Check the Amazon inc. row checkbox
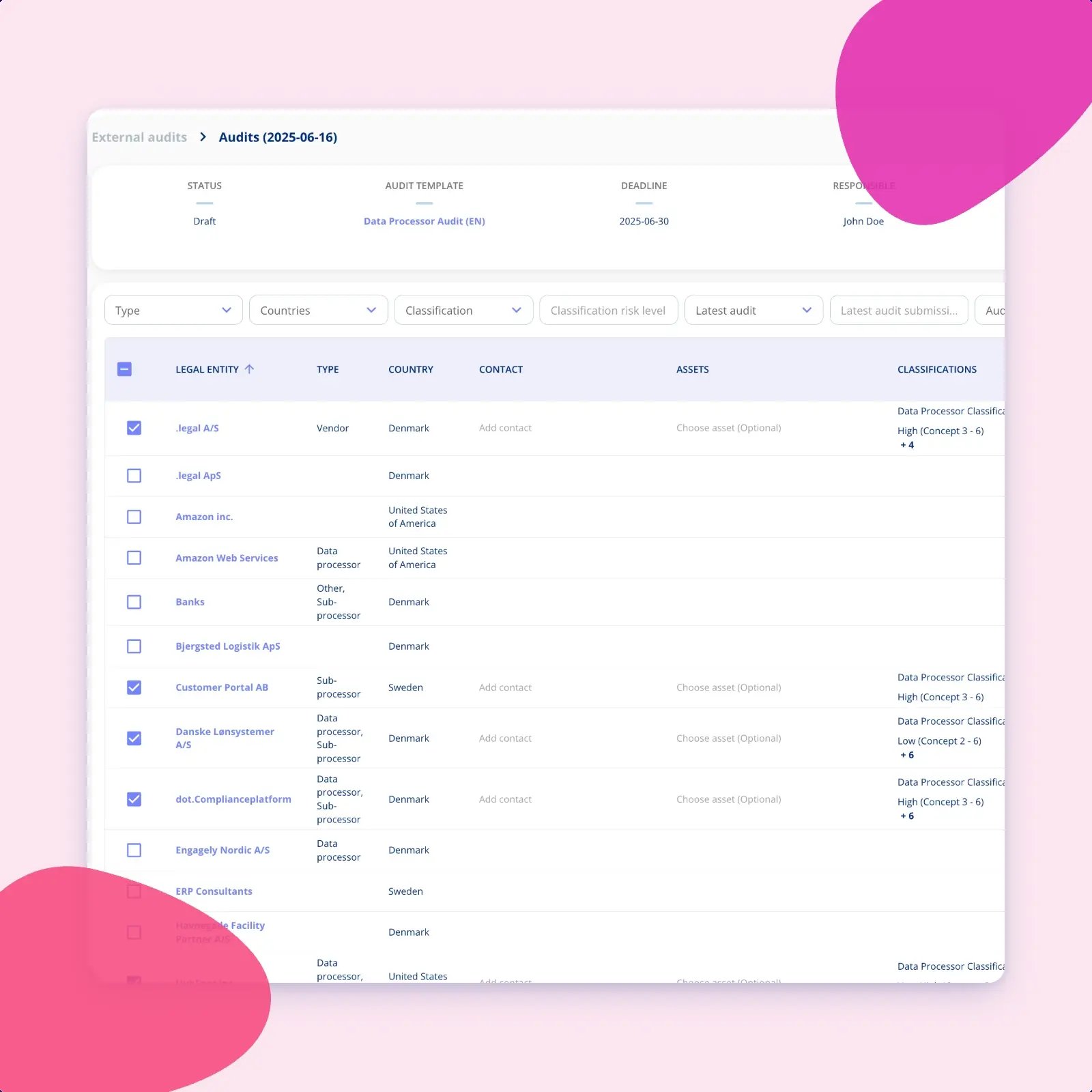This screenshot has height=1092, width=1092. 134,517
